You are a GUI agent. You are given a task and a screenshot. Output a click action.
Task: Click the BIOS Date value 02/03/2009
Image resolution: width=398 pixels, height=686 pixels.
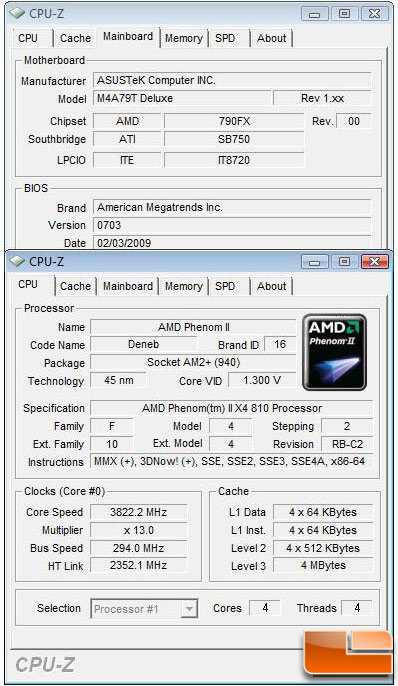tap(232, 243)
